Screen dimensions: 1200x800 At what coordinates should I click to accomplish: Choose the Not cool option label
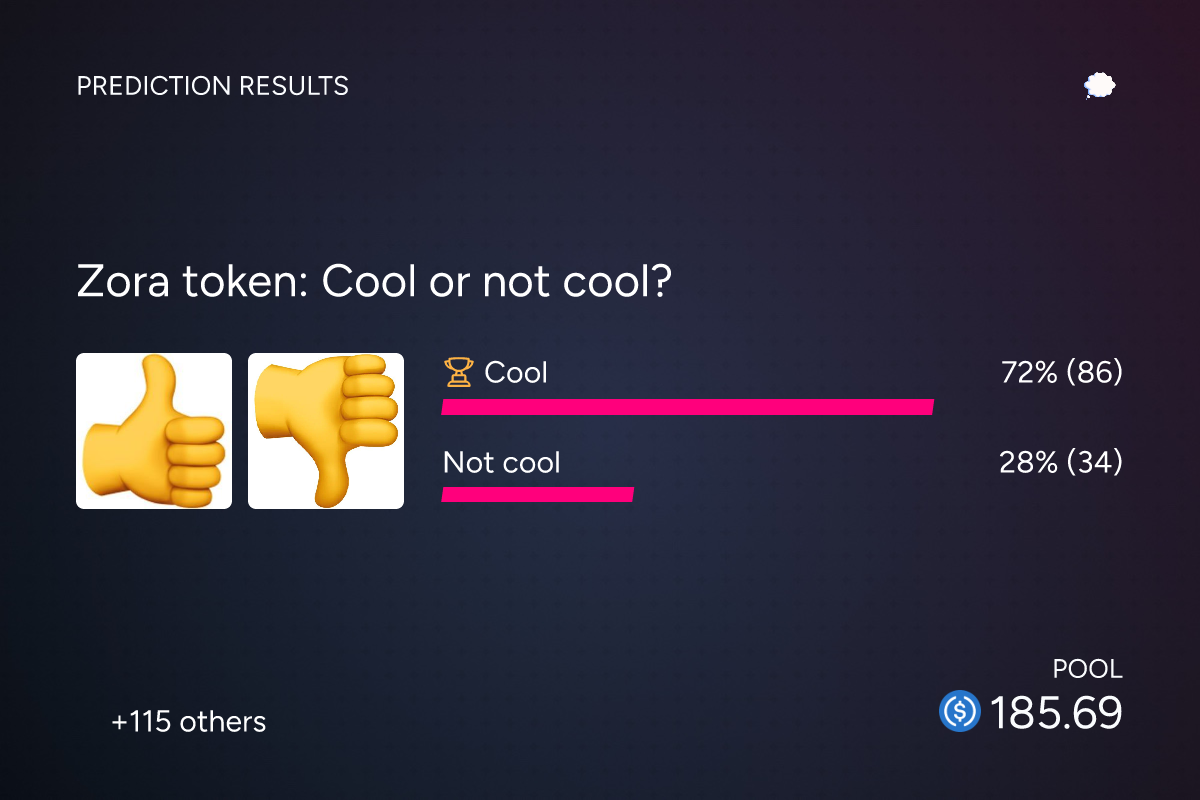tap(502, 463)
